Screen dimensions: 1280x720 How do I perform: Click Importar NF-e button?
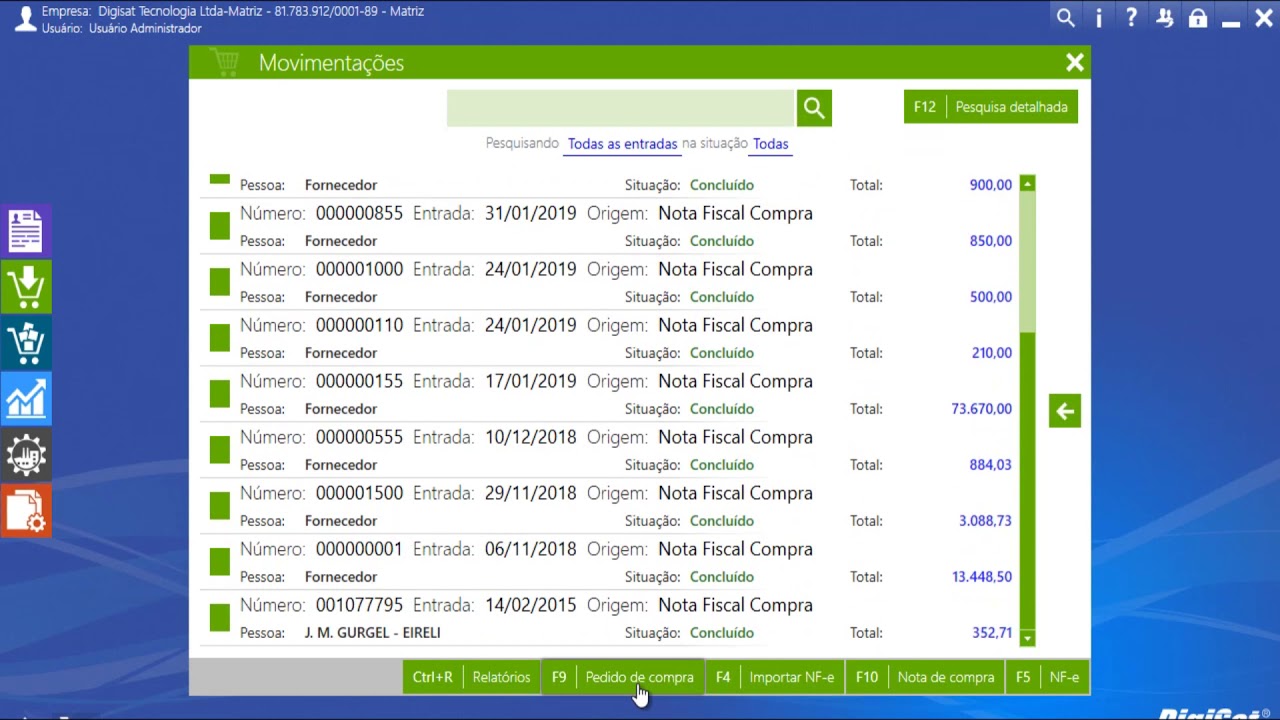point(775,677)
